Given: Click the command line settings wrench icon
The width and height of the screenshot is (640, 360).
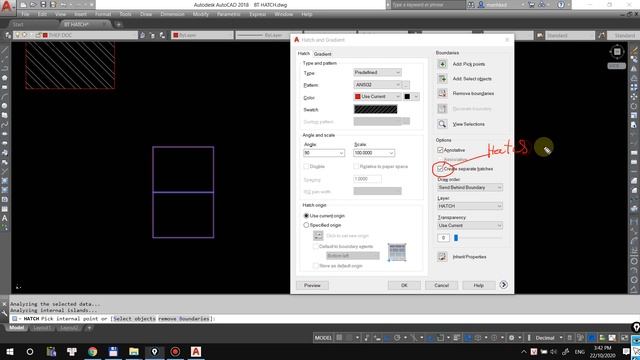Looking at the screenshot, I should [4, 313].
